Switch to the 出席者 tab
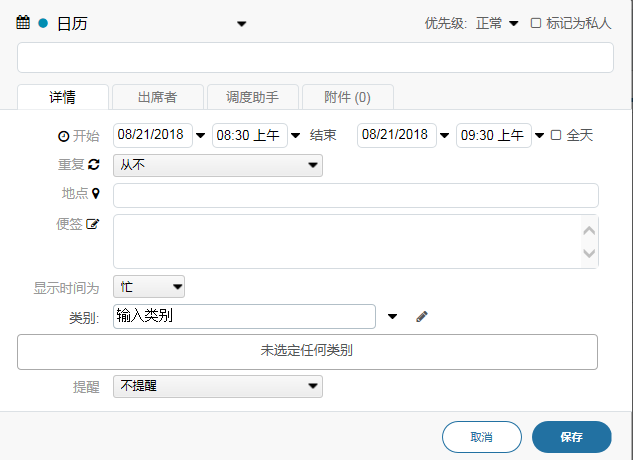 click(x=158, y=97)
